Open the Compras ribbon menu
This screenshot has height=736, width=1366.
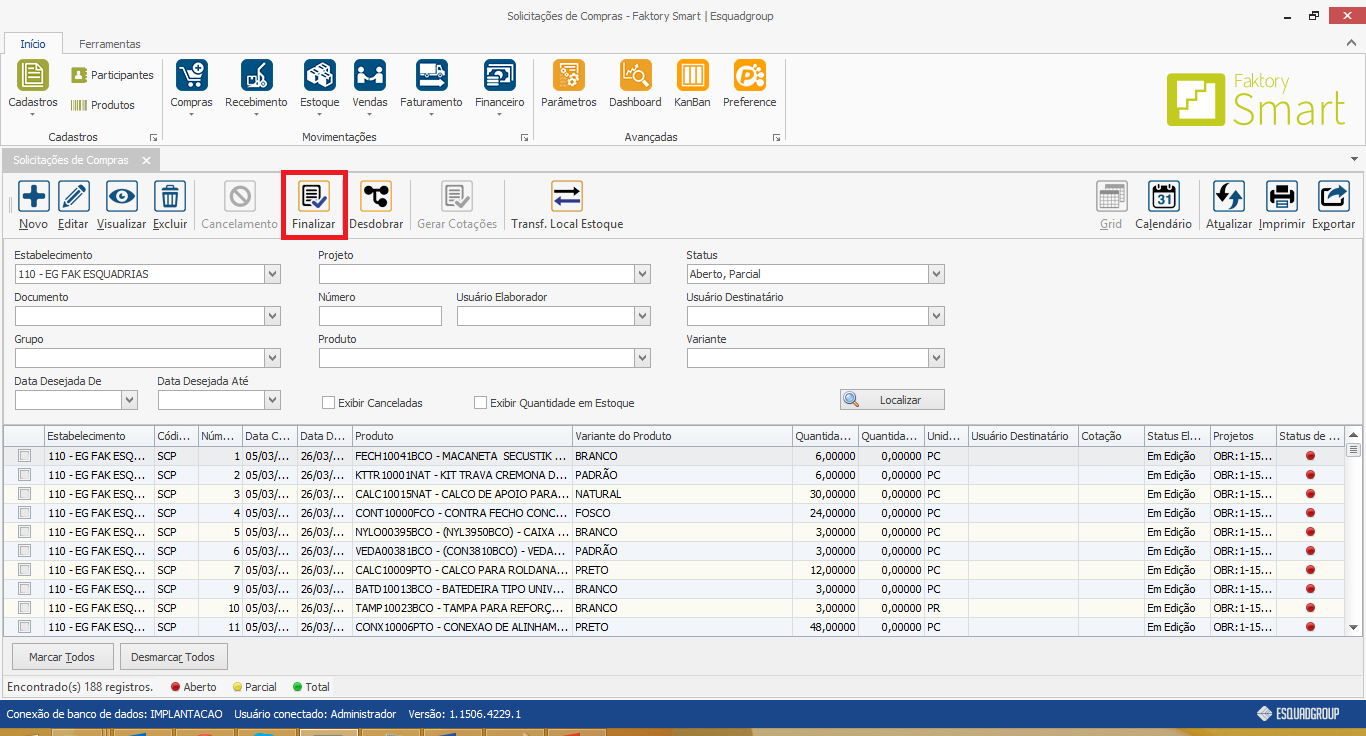tap(191, 84)
